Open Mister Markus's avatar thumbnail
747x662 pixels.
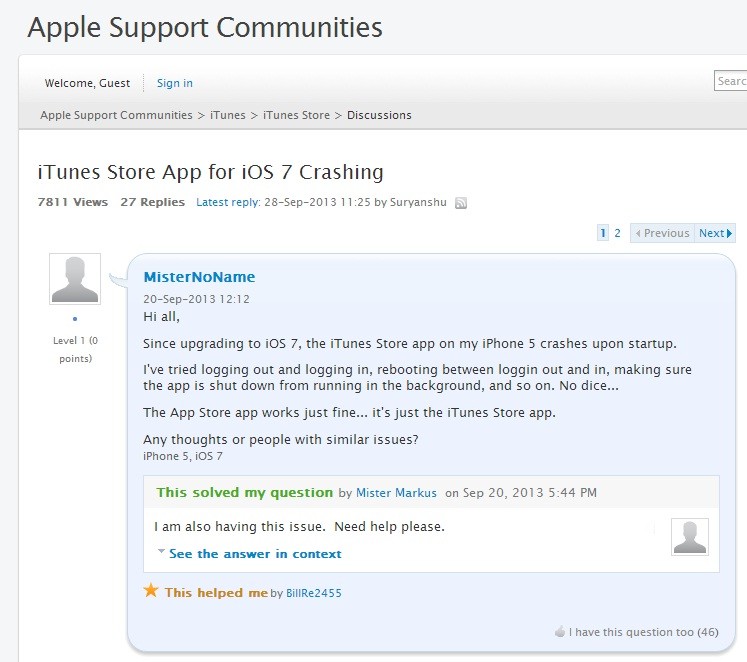click(689, 537)
